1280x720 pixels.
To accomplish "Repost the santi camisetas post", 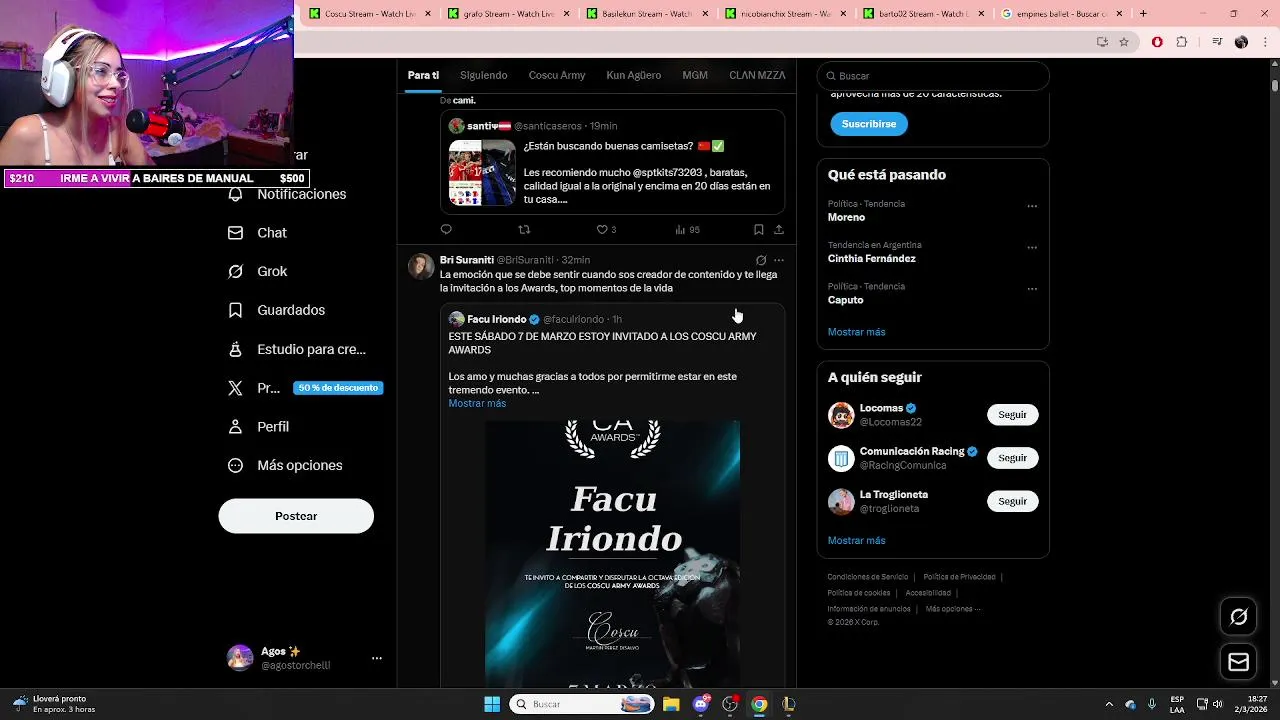I will (524, 230).
